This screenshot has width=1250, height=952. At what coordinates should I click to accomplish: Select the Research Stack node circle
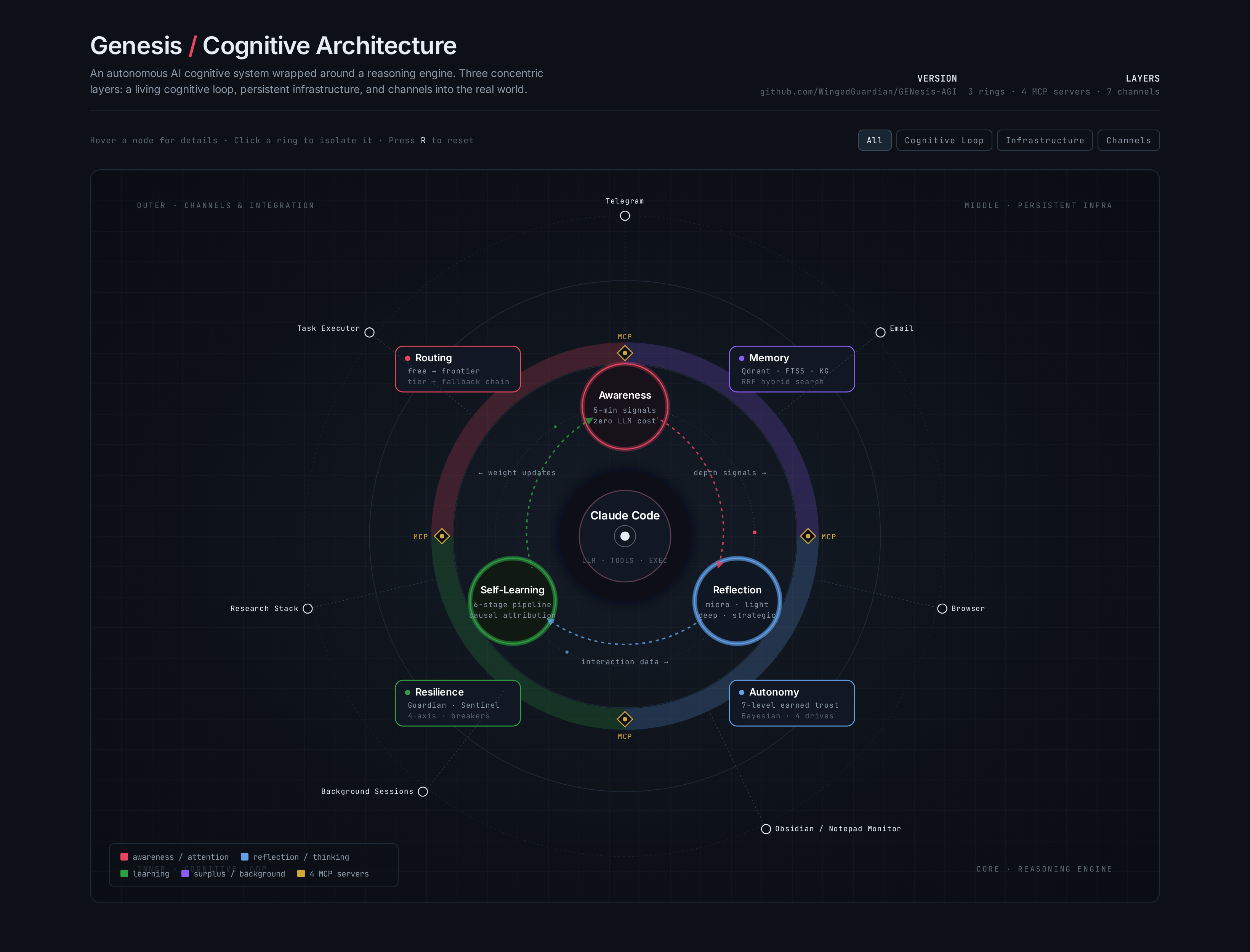point(308,609)
